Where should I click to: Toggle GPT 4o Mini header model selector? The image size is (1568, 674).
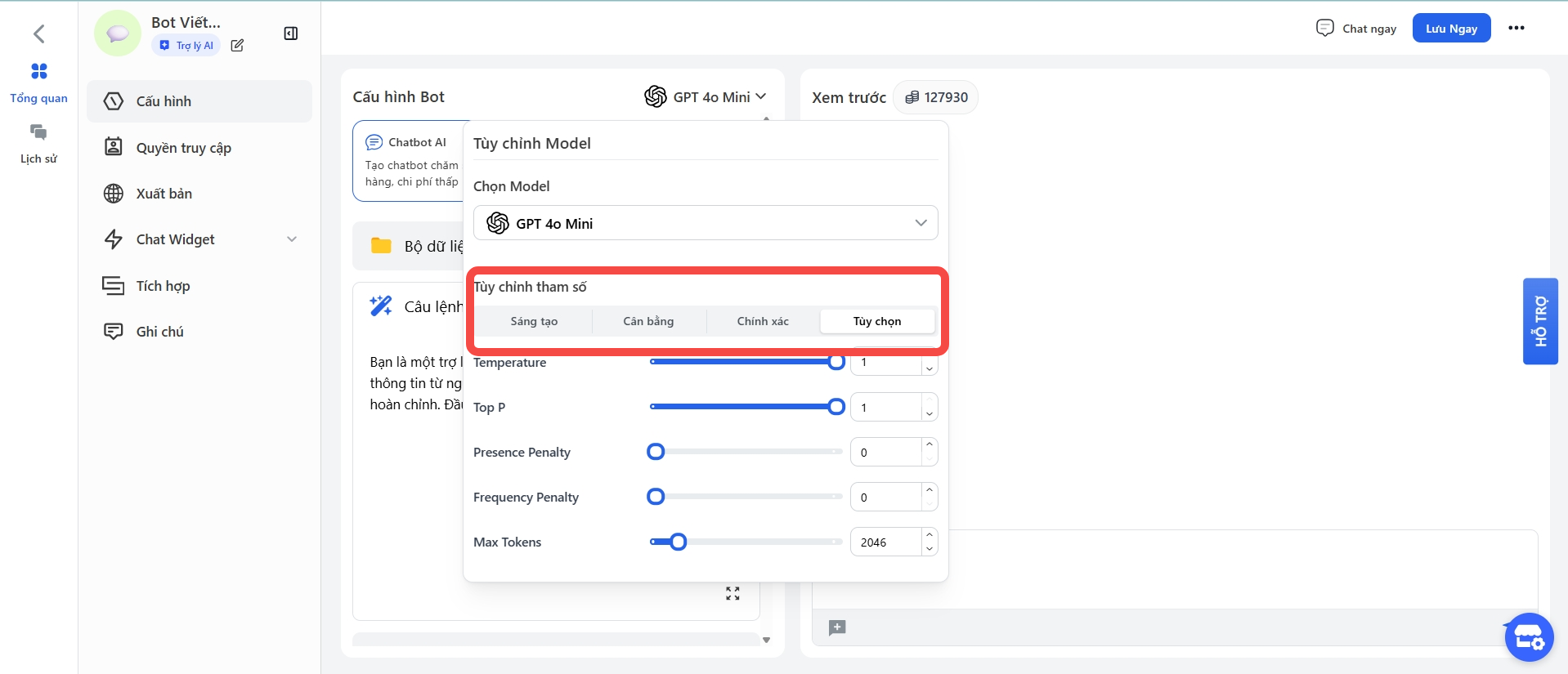click(x=705, y=97)
